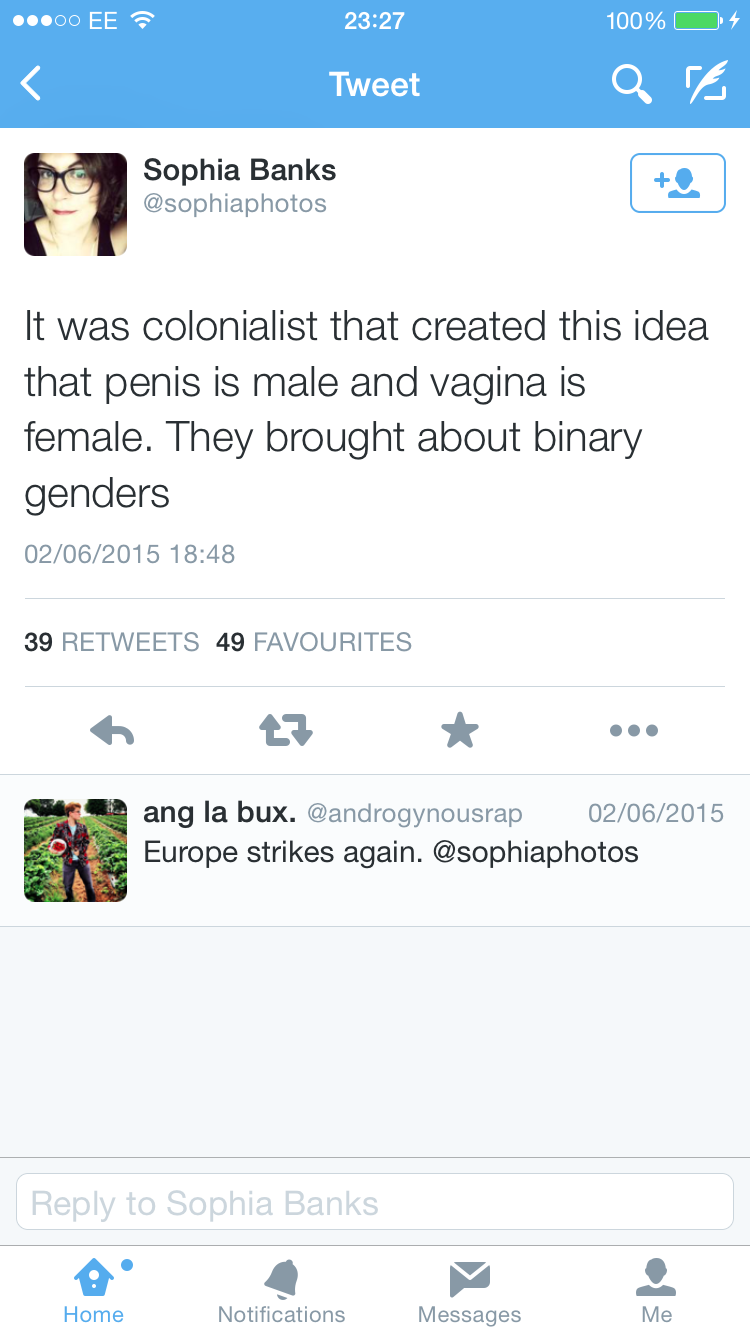The height and width of the screenshot is (1334, 750).
Task: Tap the @sophiaphotos mention in reply
Action: pyautogui.click(x=535, y=852)
